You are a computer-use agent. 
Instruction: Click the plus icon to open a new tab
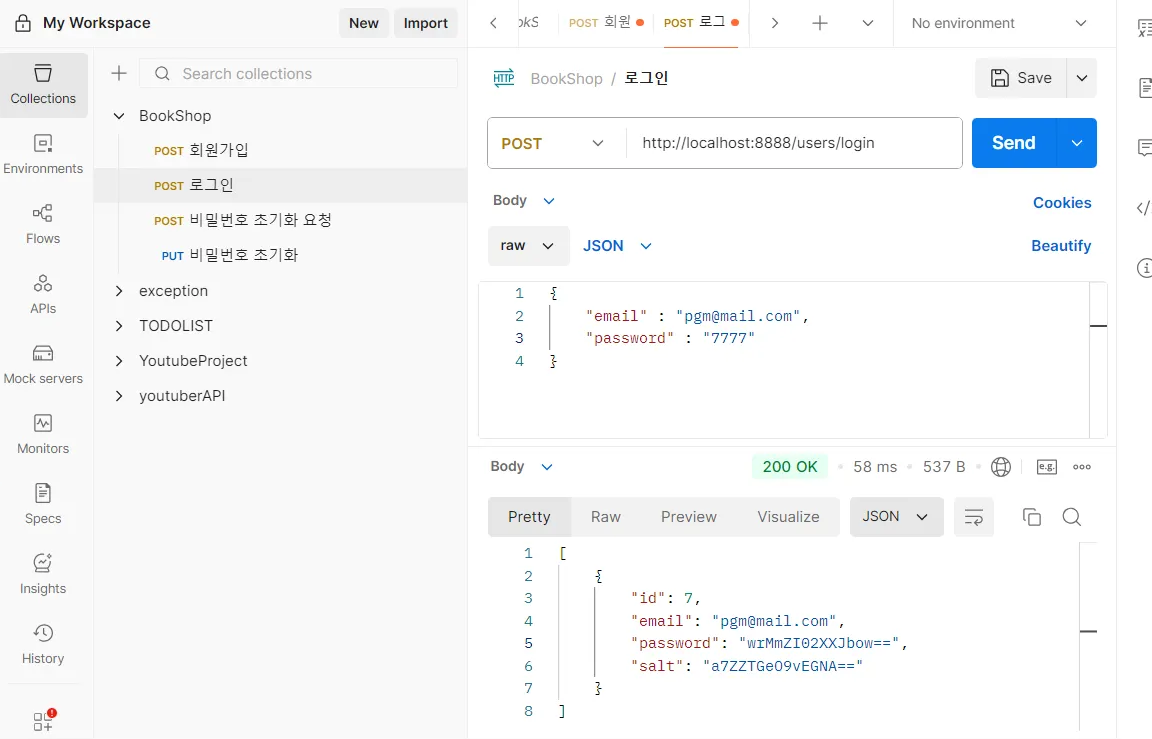[820, 24]
